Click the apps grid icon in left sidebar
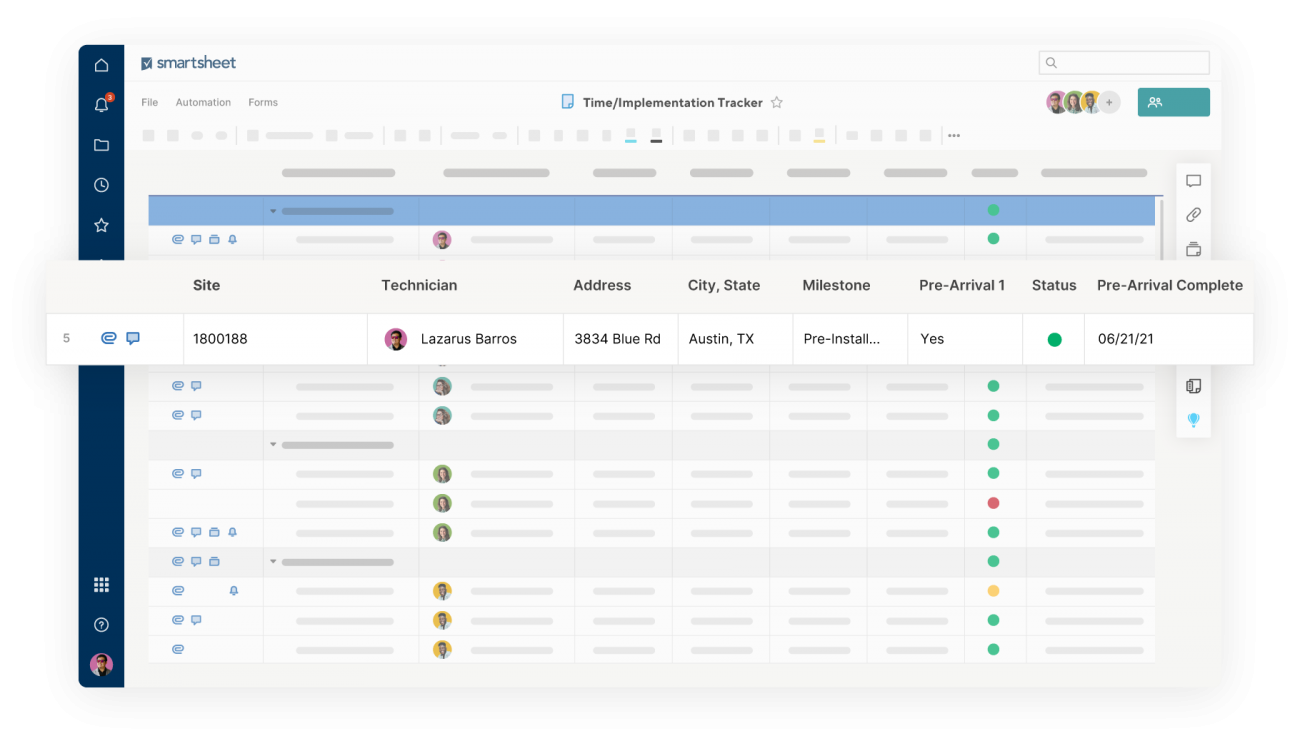 pyautogui.click(x=101, y=584)
